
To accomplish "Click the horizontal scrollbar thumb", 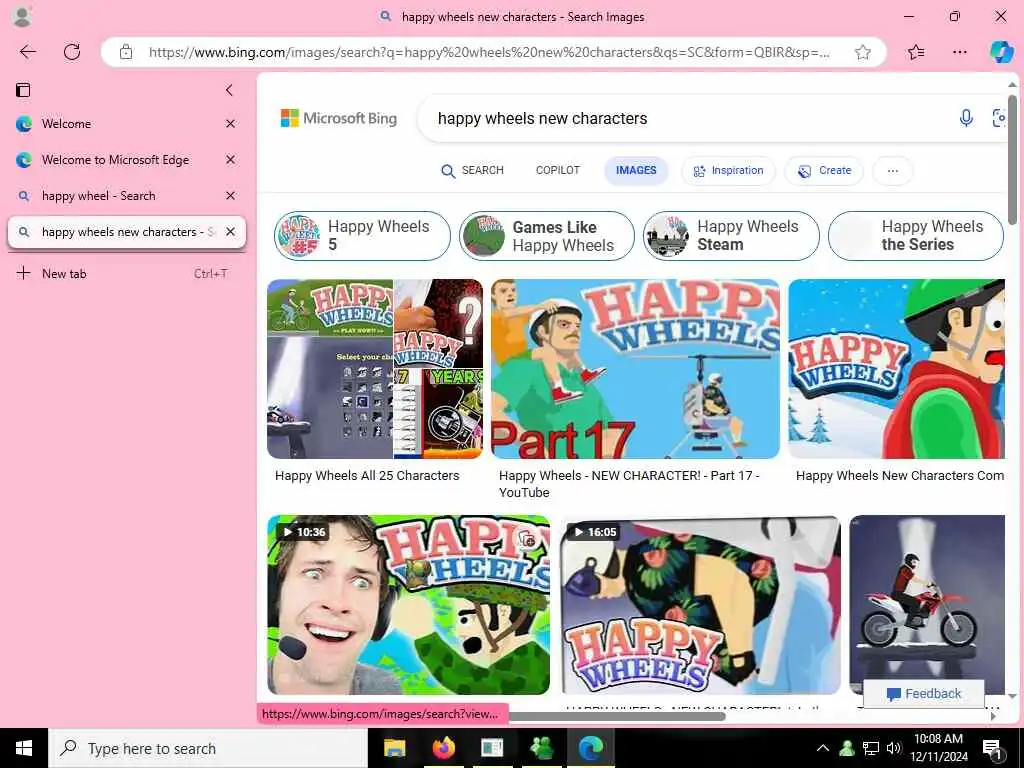I will [x=617, y=716].
